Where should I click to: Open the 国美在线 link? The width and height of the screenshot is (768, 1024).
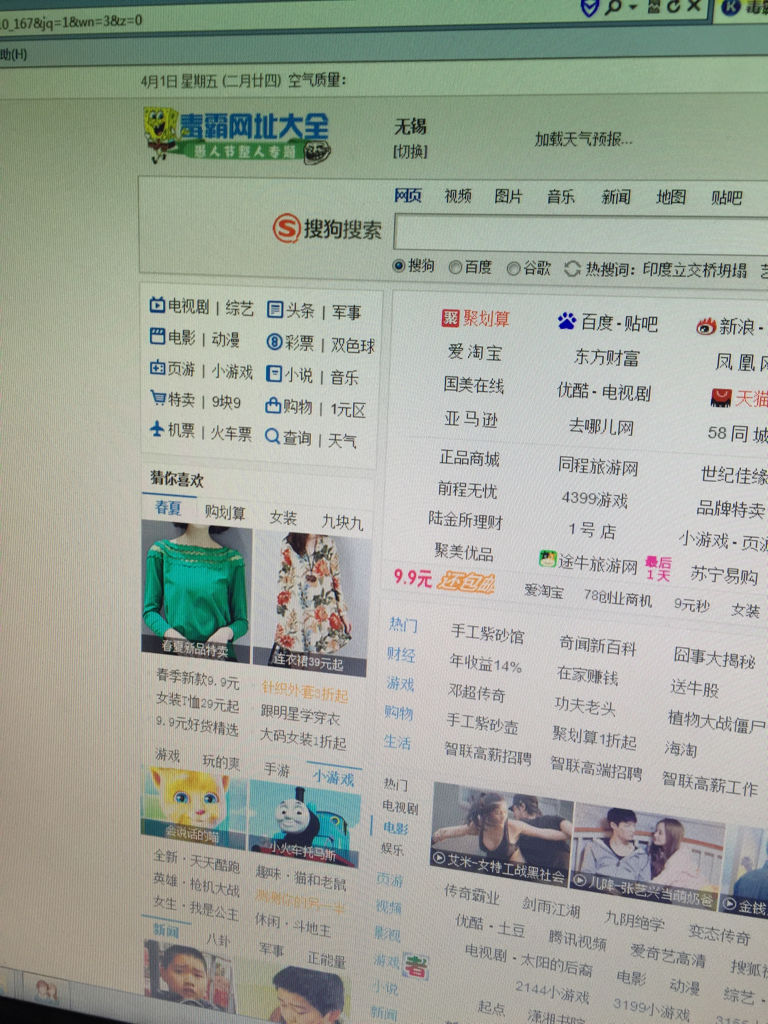click(x=473, y=385)
